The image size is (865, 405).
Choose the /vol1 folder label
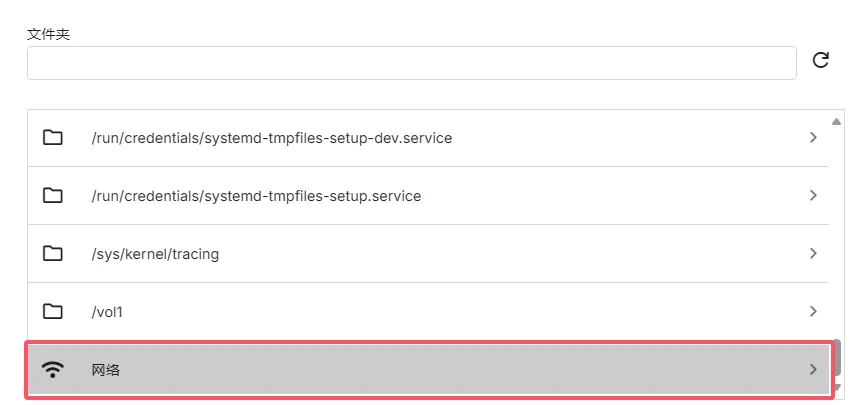[107, 312]
